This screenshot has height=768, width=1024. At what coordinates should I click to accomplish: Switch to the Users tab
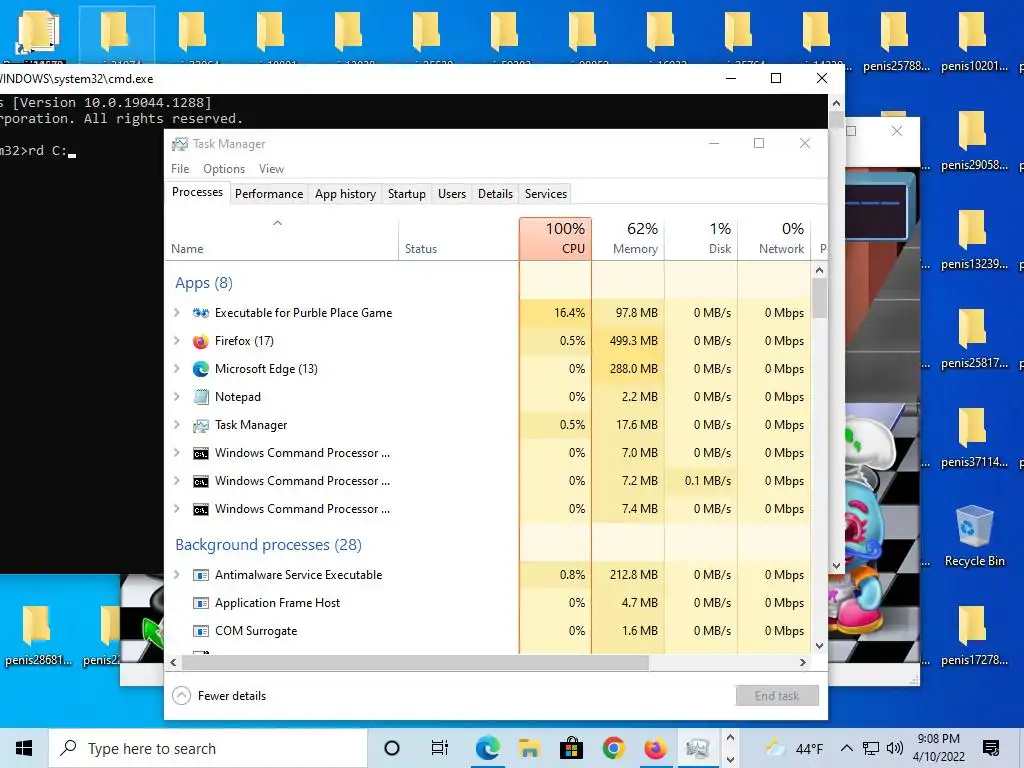(x=452, y=194)
